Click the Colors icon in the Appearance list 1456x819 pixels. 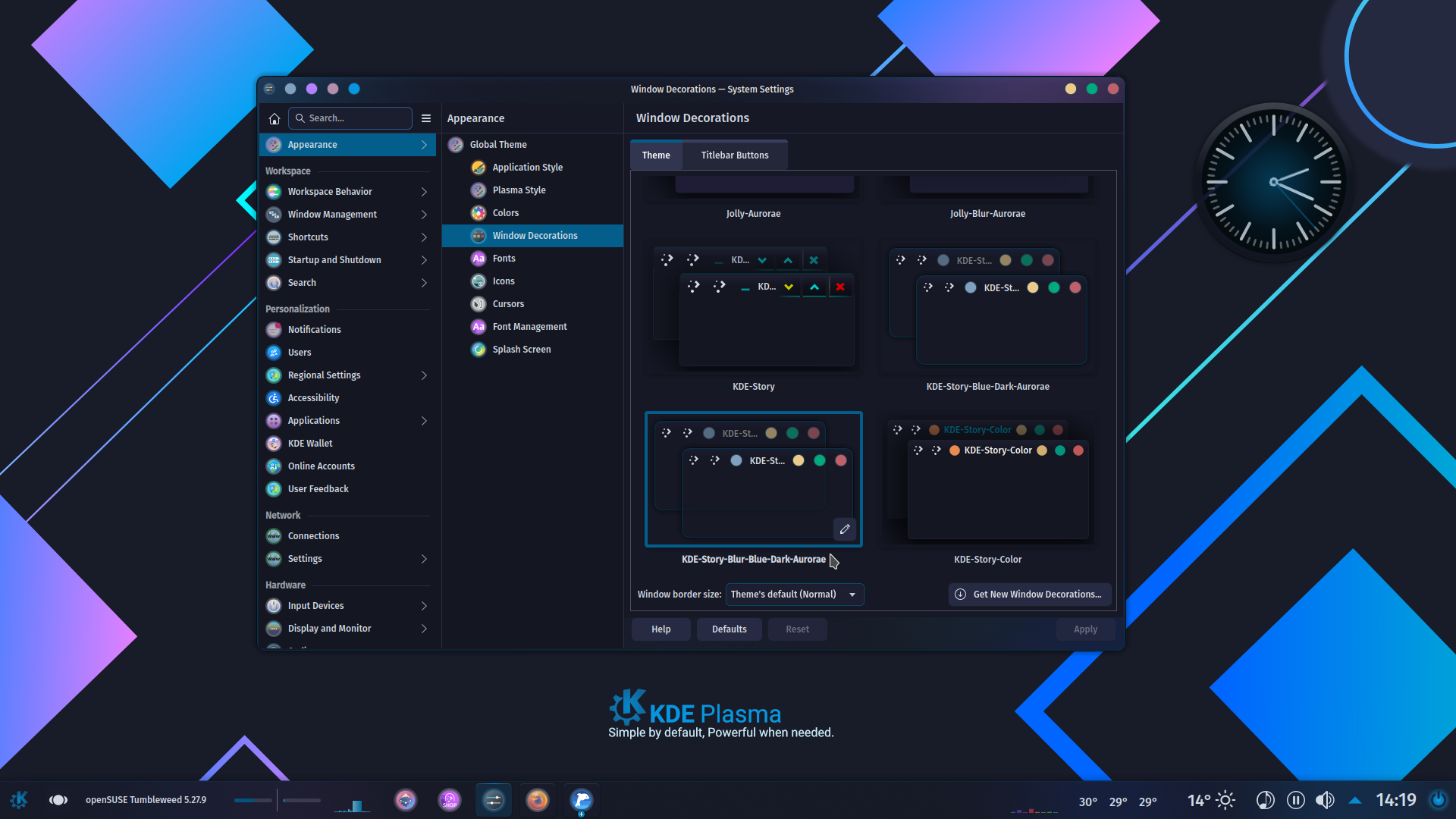point(479,213)
